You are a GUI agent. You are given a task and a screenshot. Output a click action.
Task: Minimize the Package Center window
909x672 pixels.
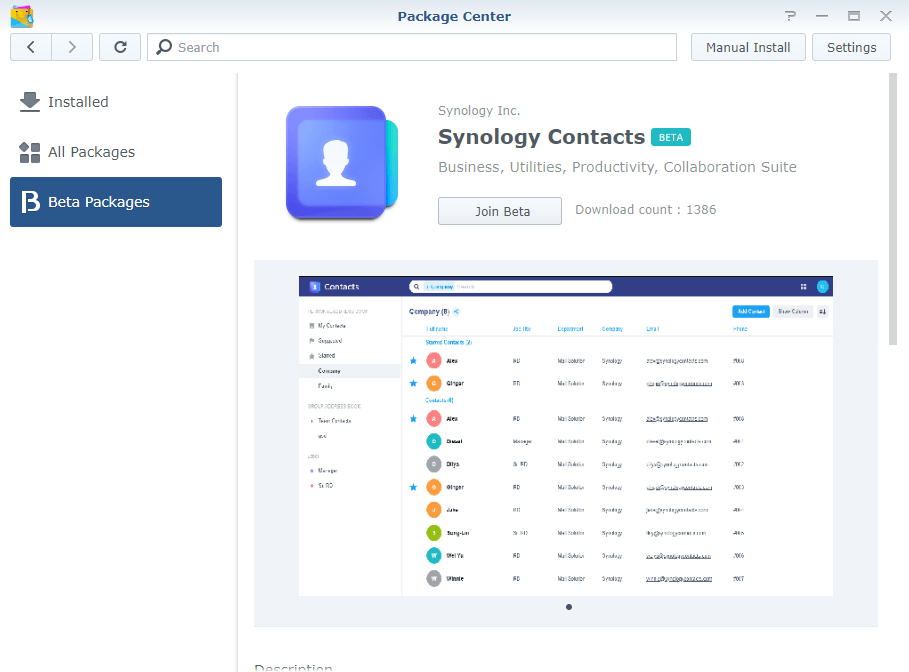point(822,16)
